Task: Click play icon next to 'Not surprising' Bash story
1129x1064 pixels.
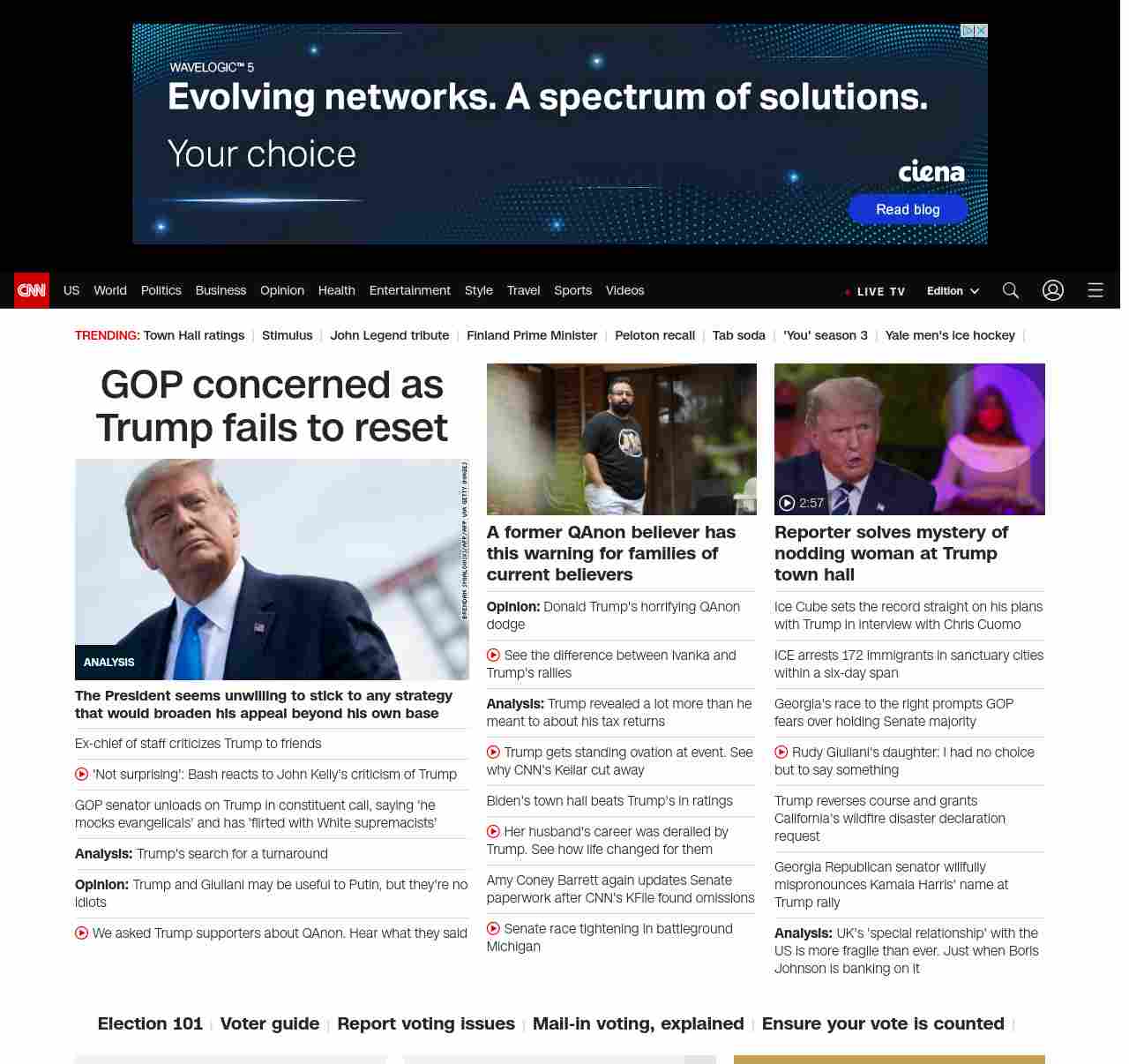Action: (x=82, y=775)
